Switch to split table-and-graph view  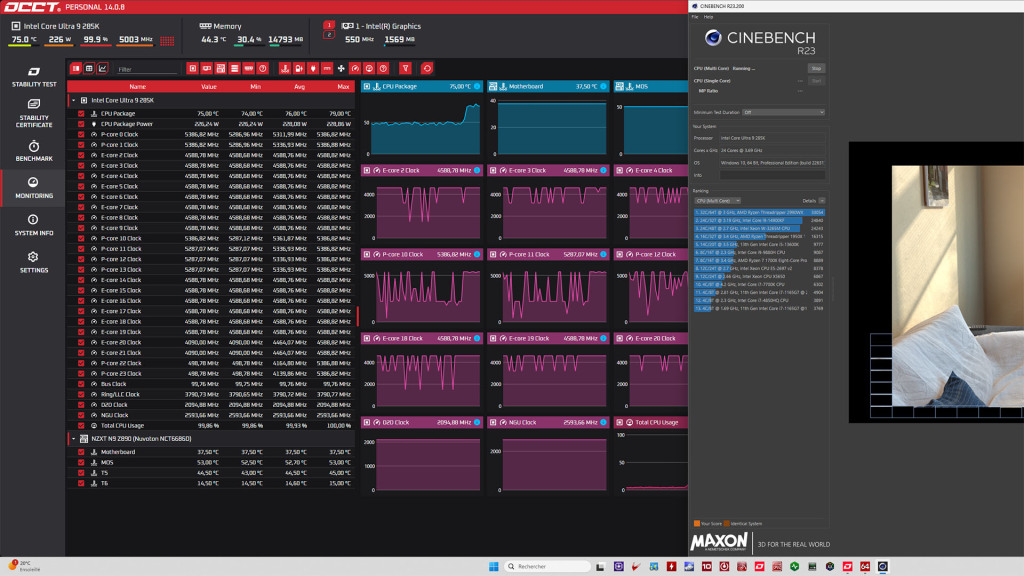(x=76, y=69)
